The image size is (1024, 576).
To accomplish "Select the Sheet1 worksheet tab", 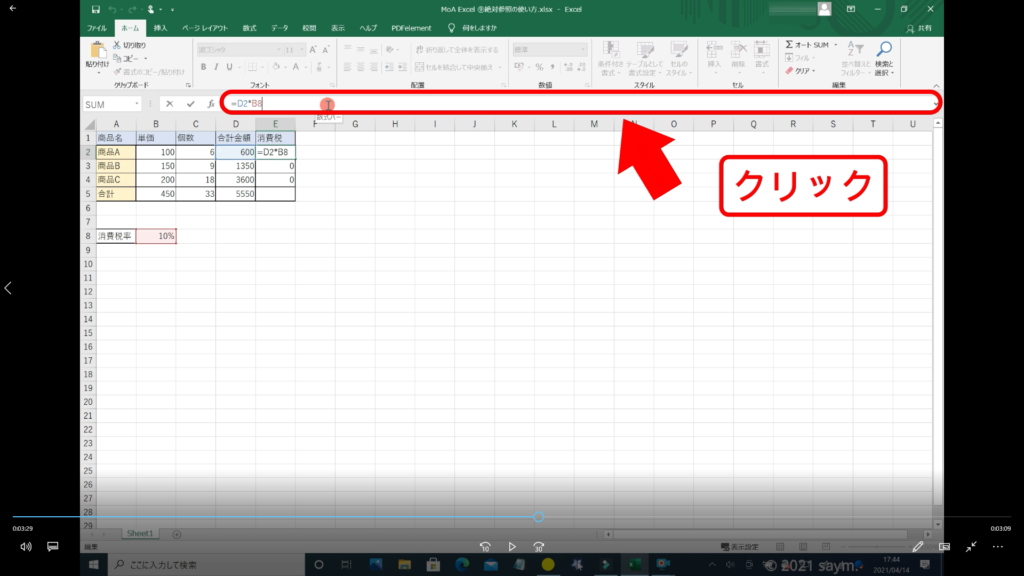I will click(139, 534).
